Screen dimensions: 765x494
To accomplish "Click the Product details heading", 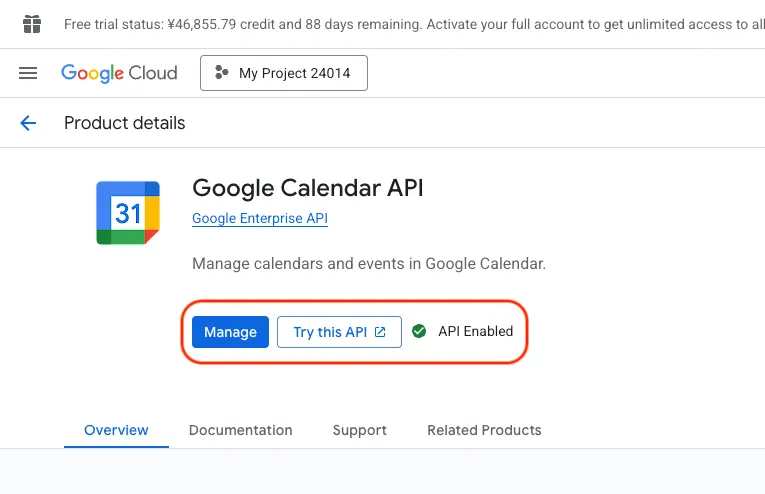I will click(x=125, y=123).
